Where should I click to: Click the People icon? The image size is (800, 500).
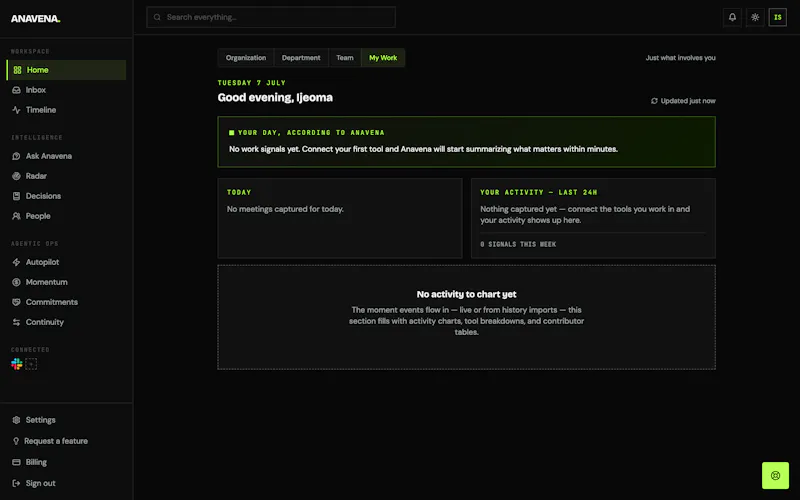point(16,216)
